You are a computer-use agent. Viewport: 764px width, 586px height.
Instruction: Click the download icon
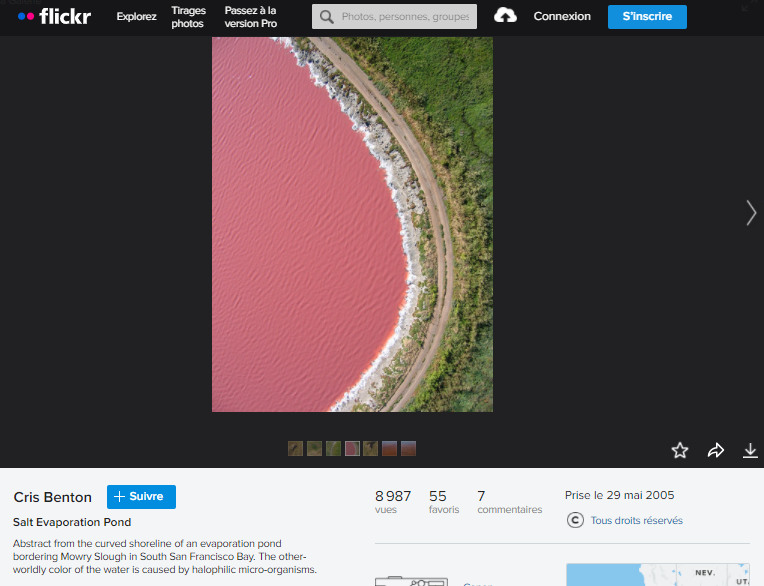[750, 451]
